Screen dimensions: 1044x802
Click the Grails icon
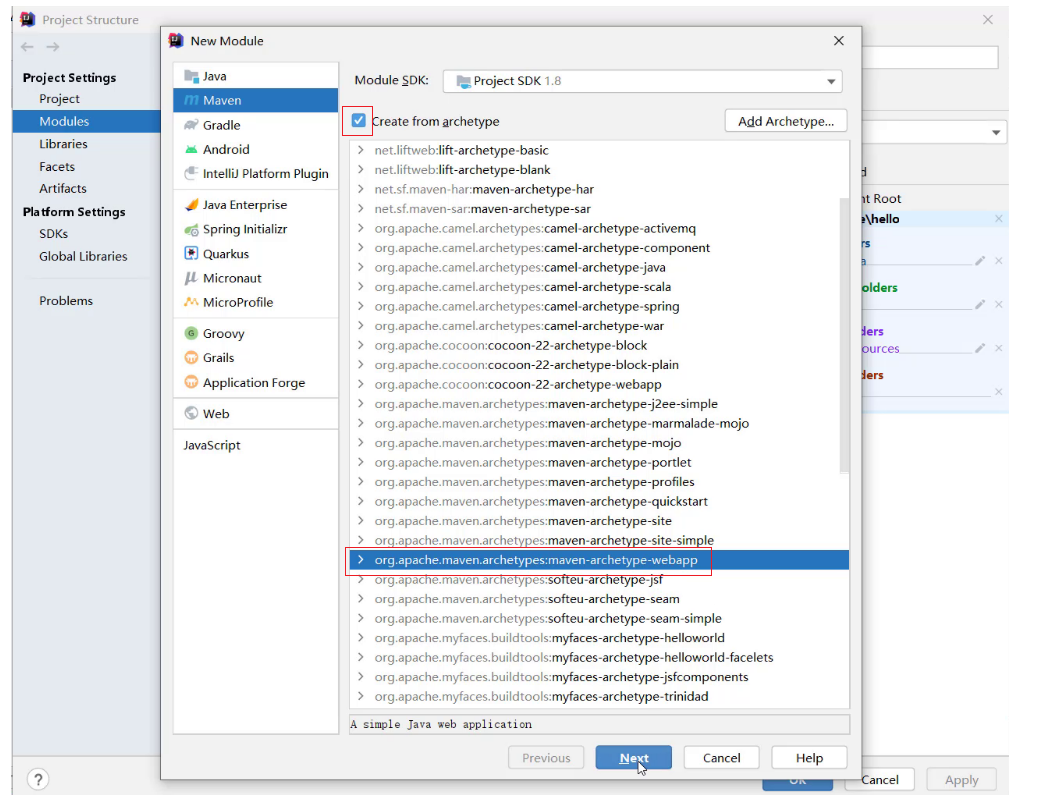pos(191,357)
